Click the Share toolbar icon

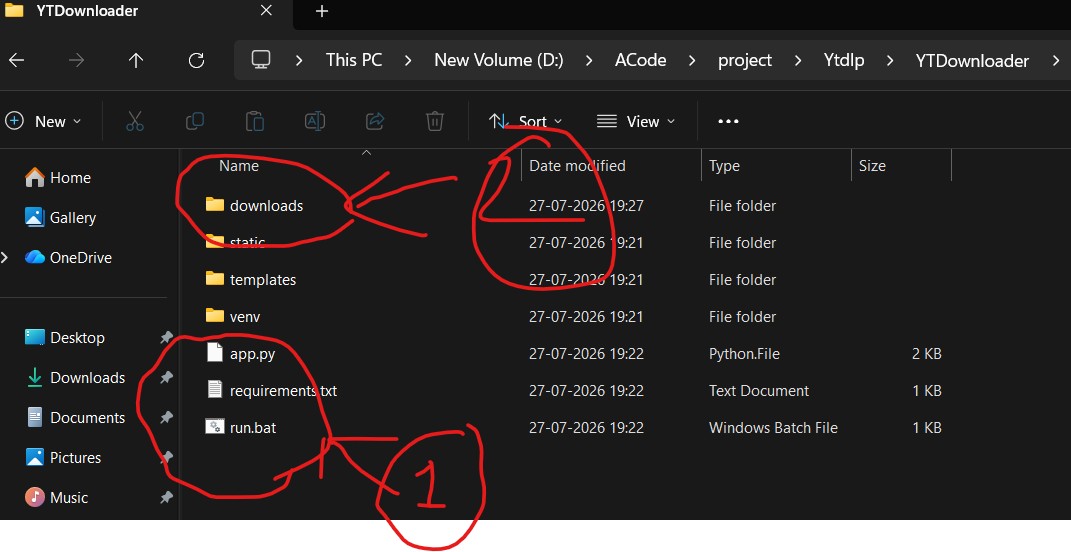tap(375, 121)
